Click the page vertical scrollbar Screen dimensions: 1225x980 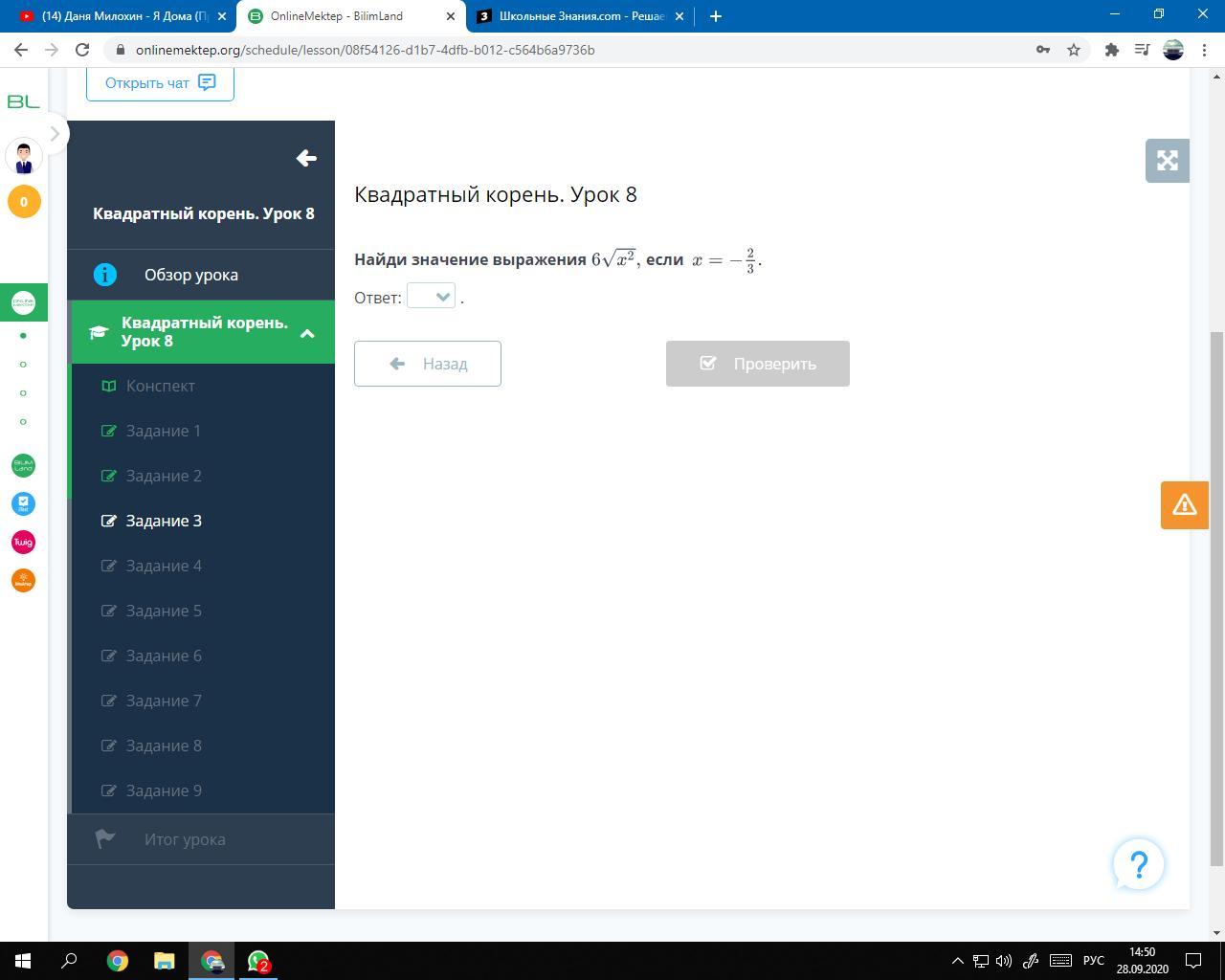(x=1216, y=593)
